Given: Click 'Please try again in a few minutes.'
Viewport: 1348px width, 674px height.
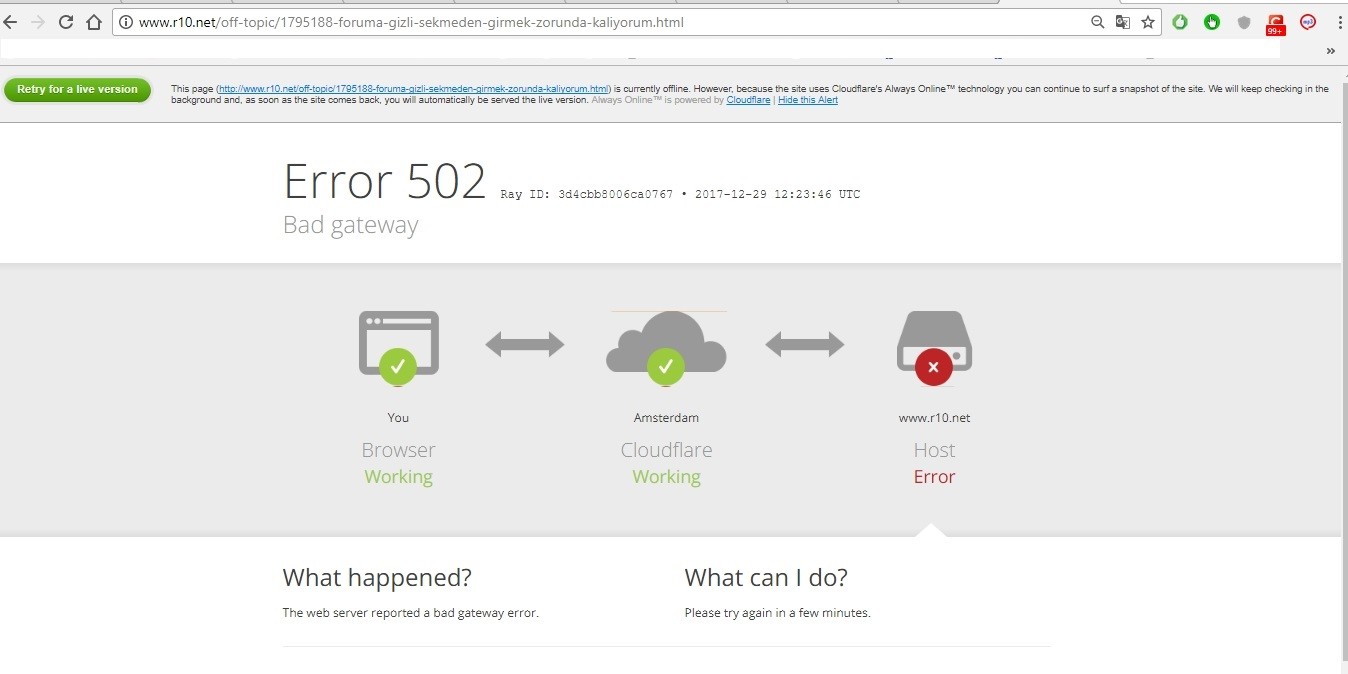Looking at the screenshot, I should [x=777, y=613].
